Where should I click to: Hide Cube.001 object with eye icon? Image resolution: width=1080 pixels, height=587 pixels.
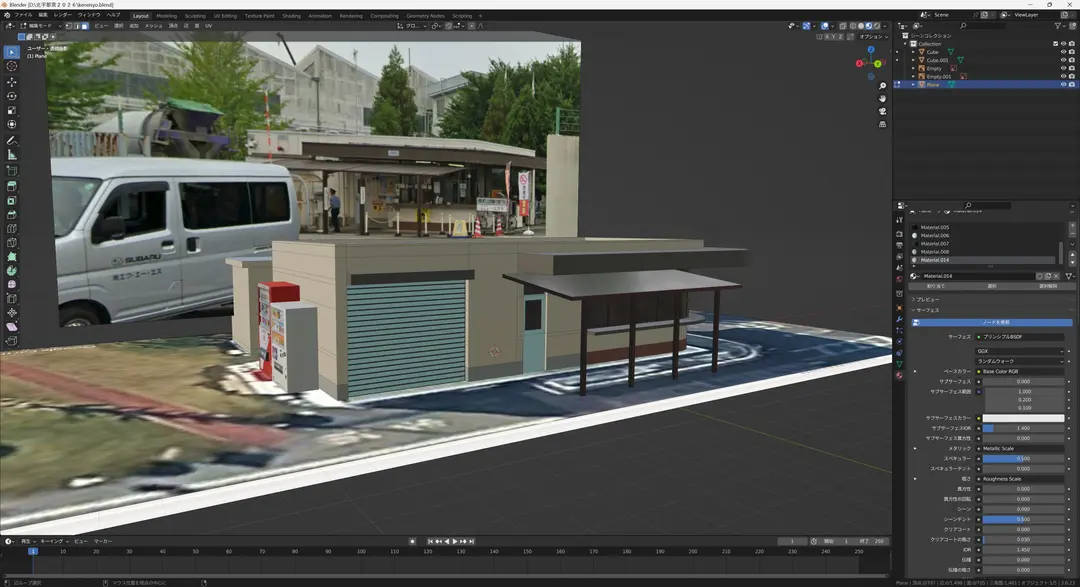[1063, 60]
